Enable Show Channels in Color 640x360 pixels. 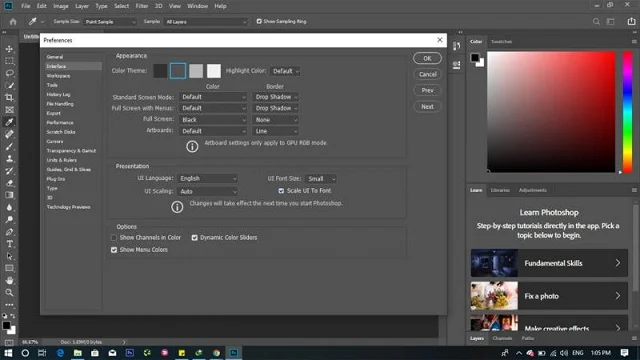point(114,238)
